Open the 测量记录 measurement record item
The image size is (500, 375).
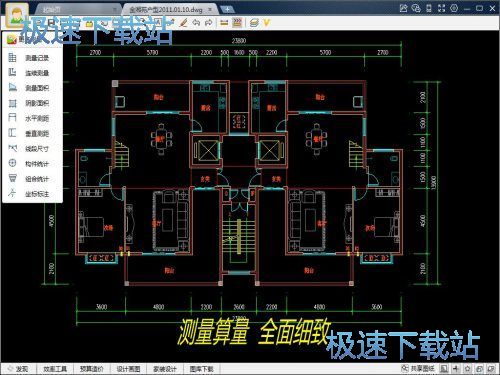[32, 58]
